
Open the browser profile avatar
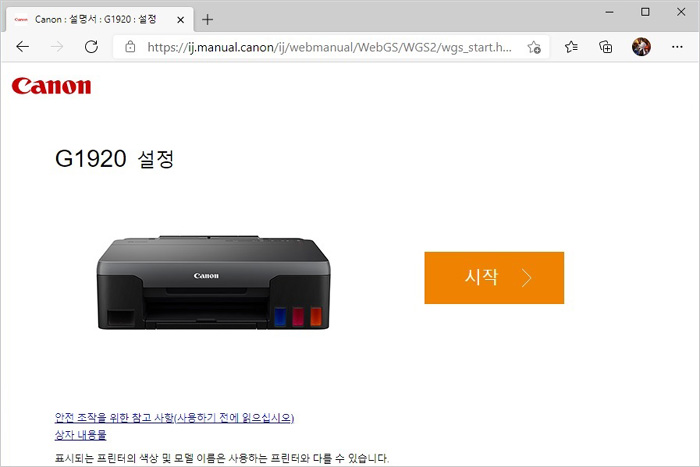641,46
